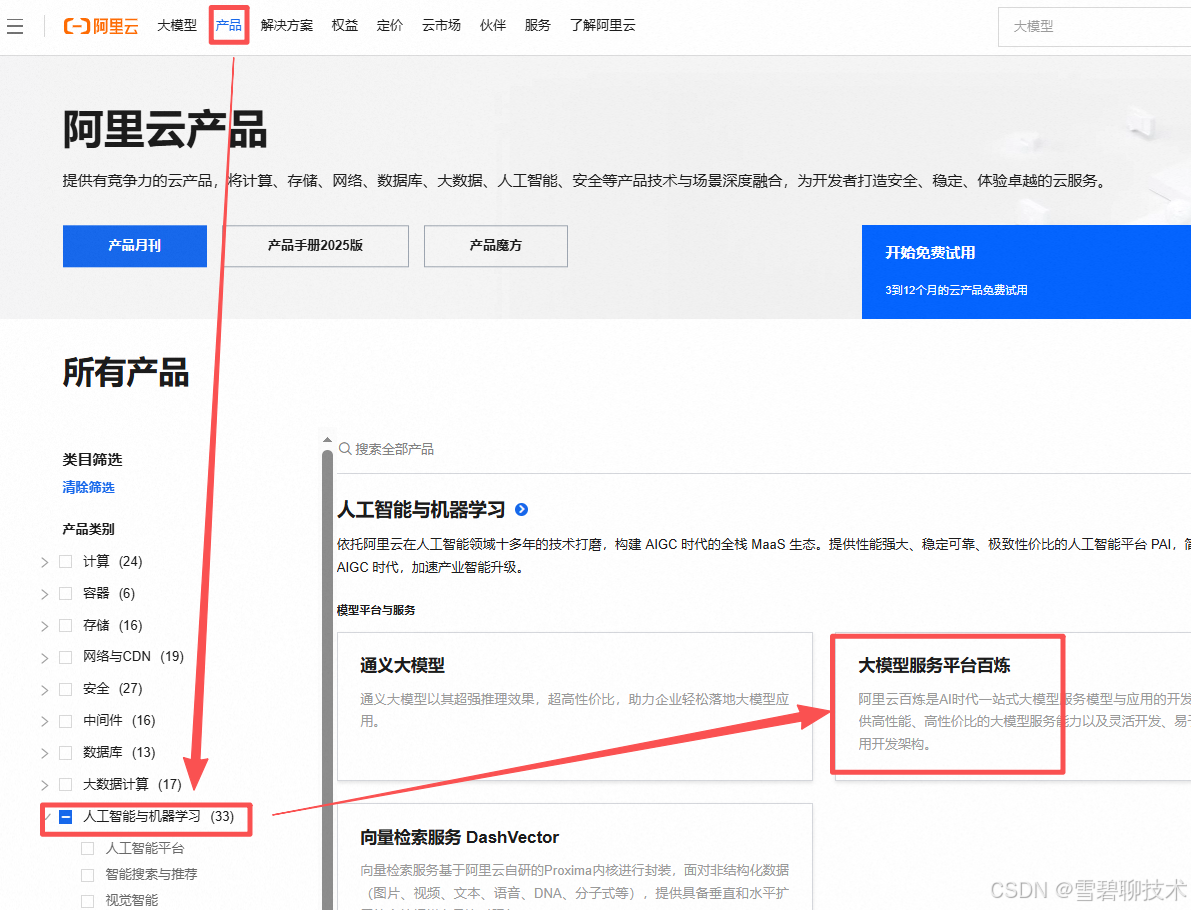
Task: Click the scrollbar up arrow
Action: [327, 440]
